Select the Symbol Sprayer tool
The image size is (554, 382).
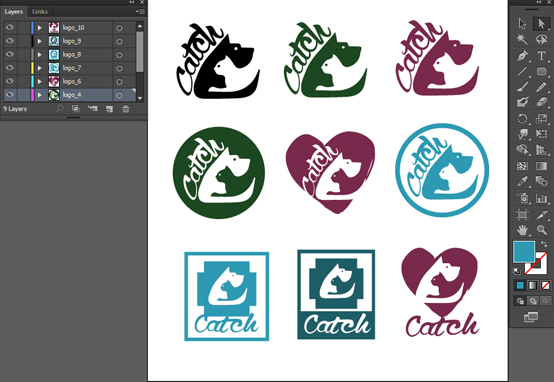[x=522, y=198]
